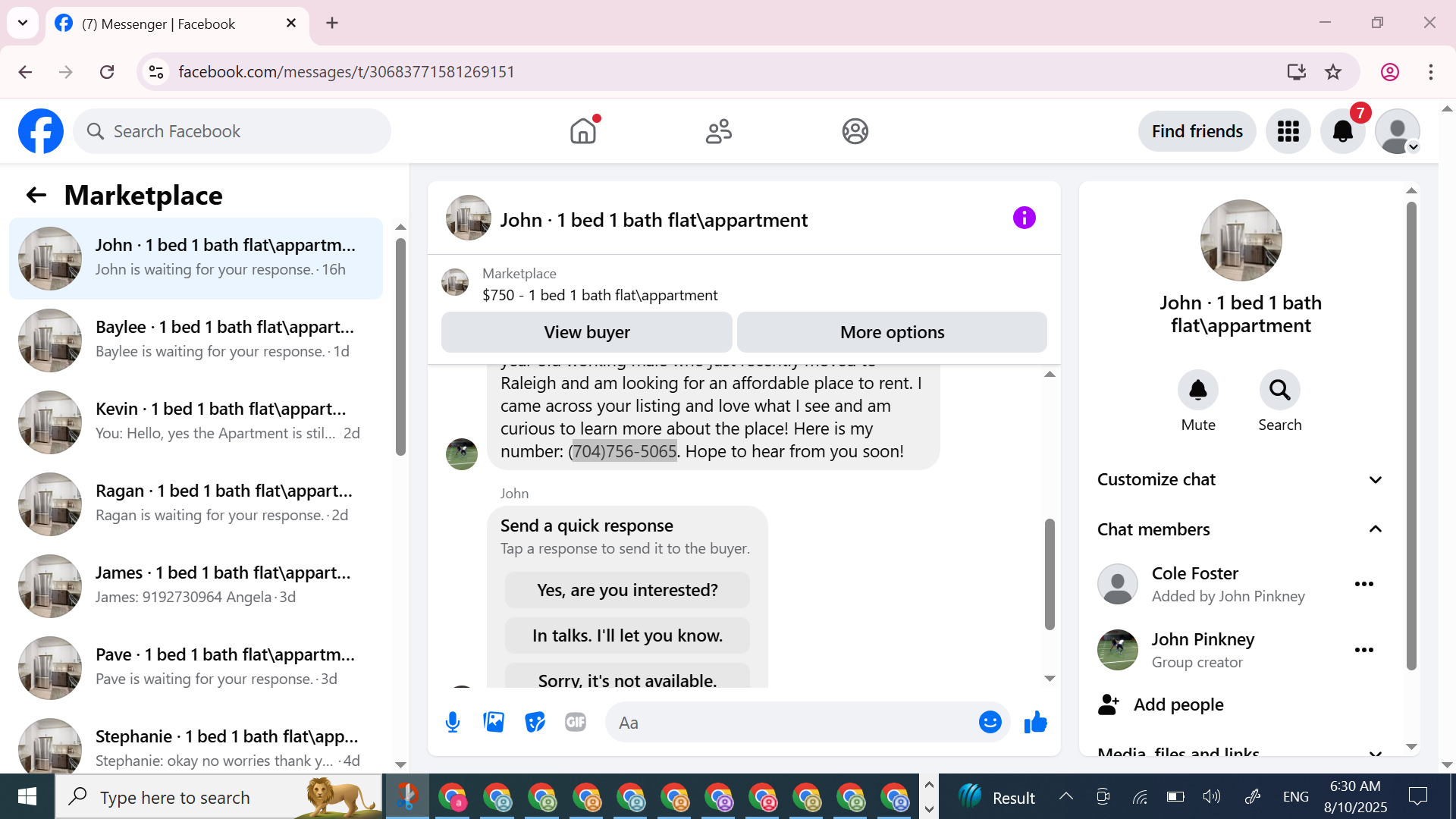1456x819 pixels.
Task: Open the Facebook Home tab
Action: click(583, 131)
